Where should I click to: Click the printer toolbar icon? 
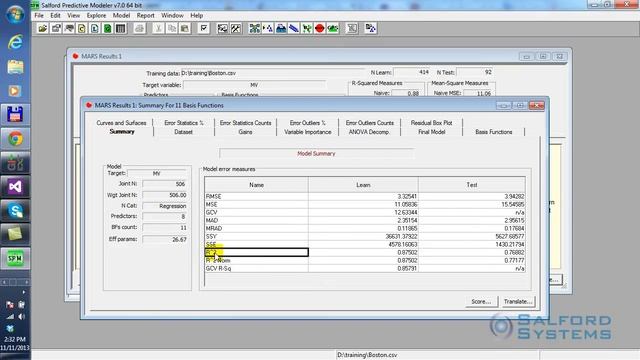[x=140, y=28]
